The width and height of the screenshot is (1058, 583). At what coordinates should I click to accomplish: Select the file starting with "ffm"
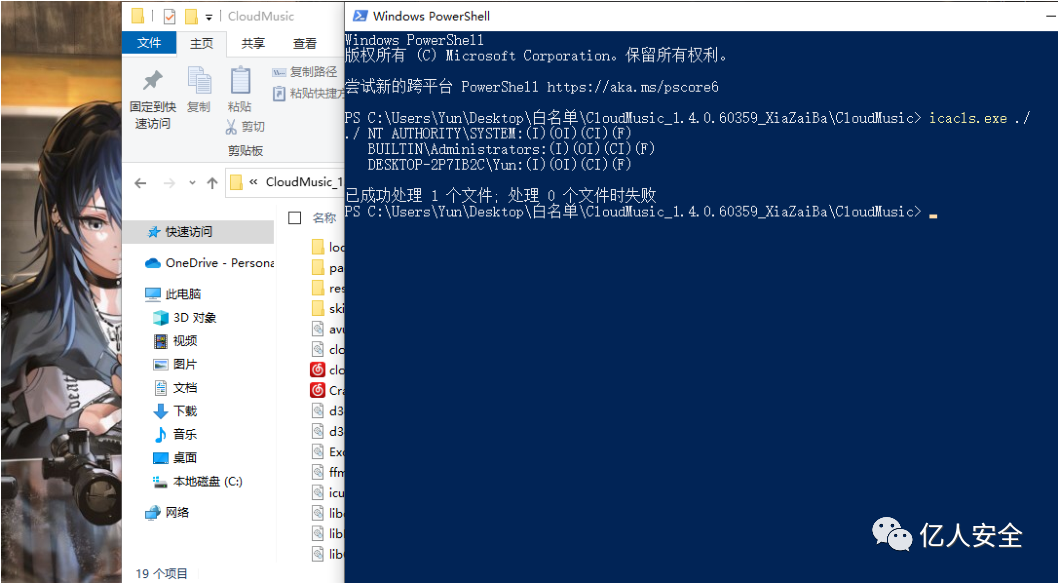pos(328,472)
